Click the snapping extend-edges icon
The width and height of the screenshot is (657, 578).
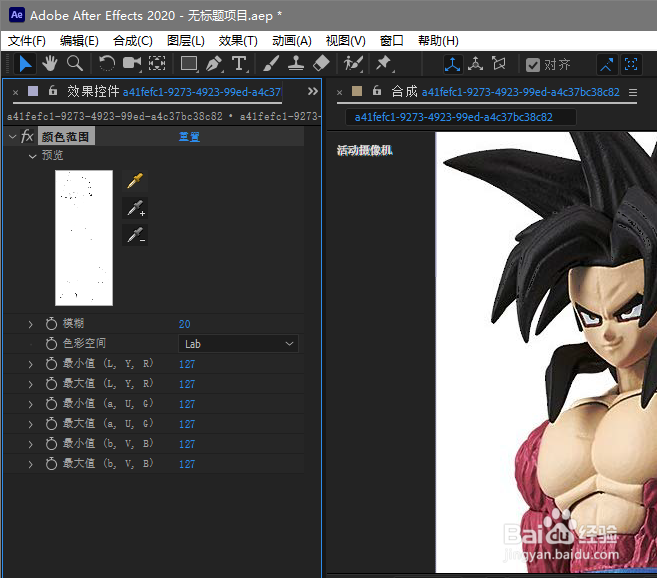pos(607,65)
